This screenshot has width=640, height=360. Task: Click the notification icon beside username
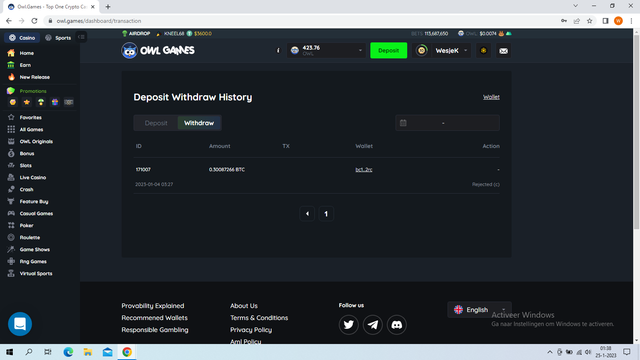484,51
